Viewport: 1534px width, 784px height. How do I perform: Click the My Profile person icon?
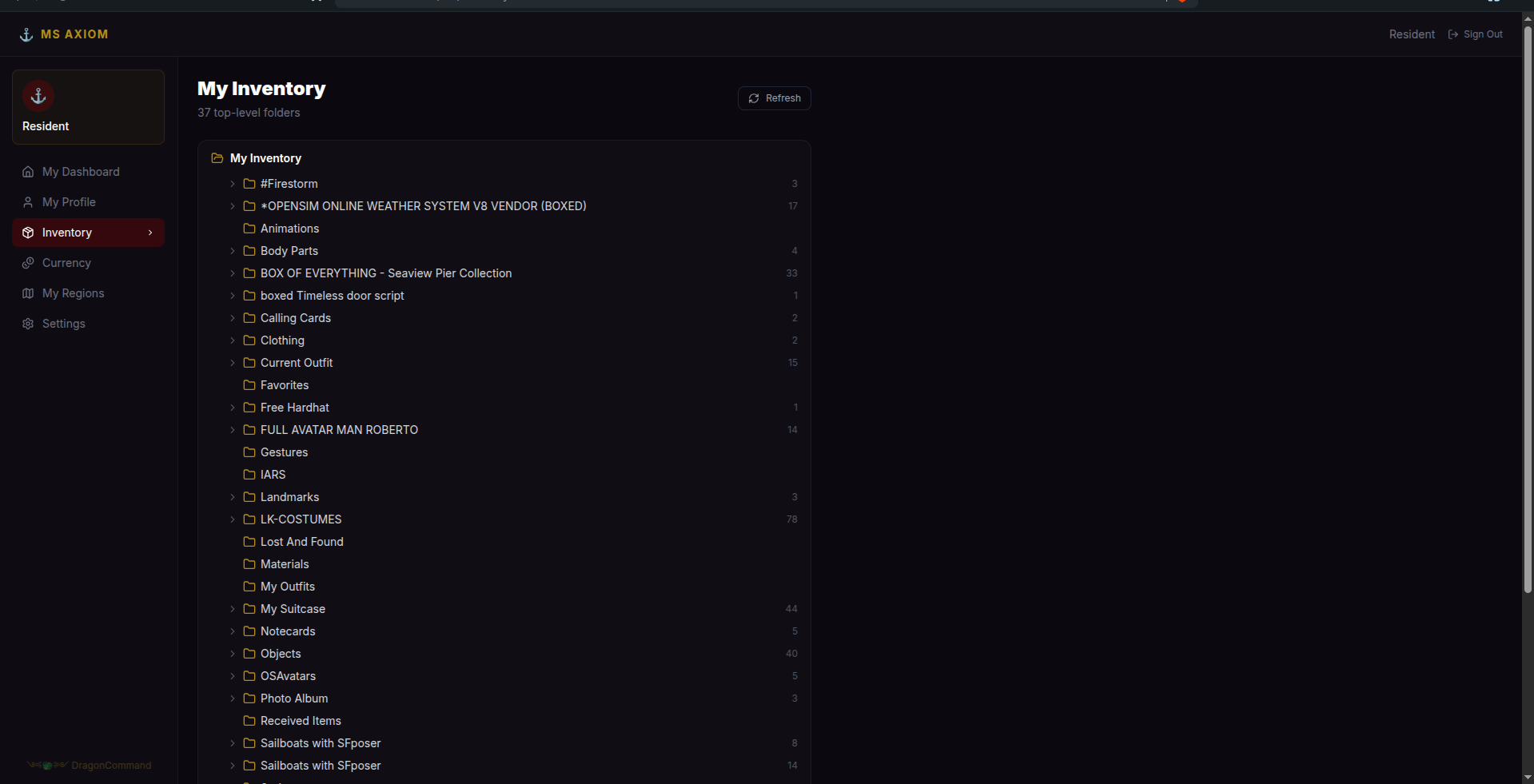coord(28,202)
